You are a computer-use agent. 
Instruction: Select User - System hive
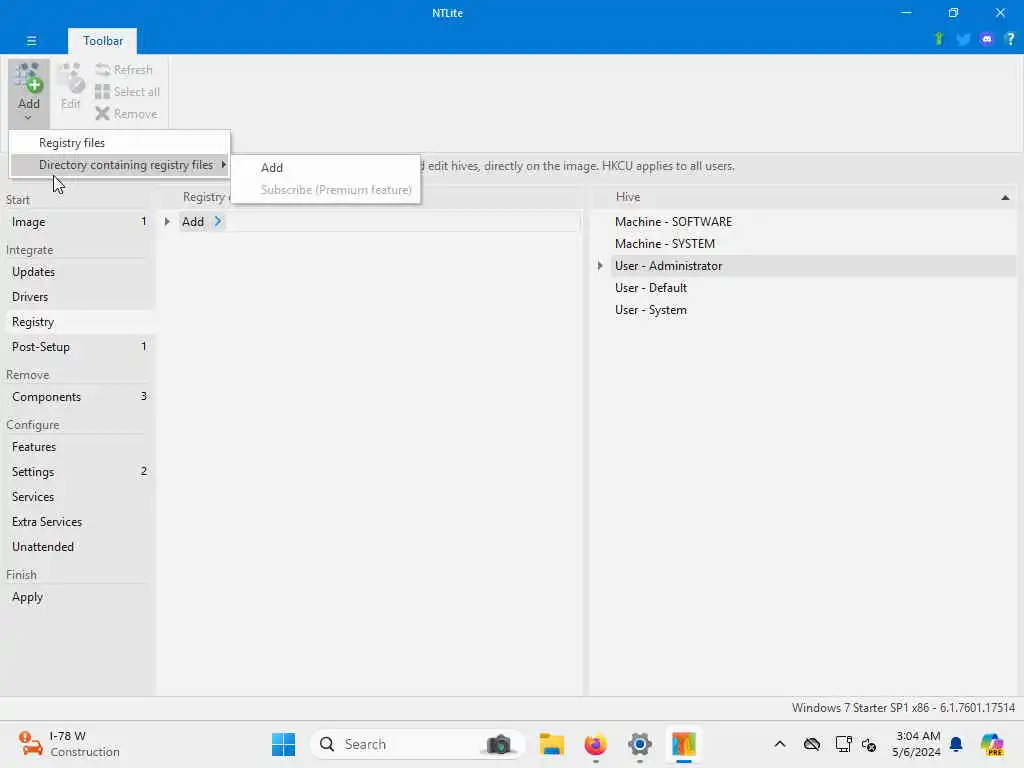coord(650,310)
